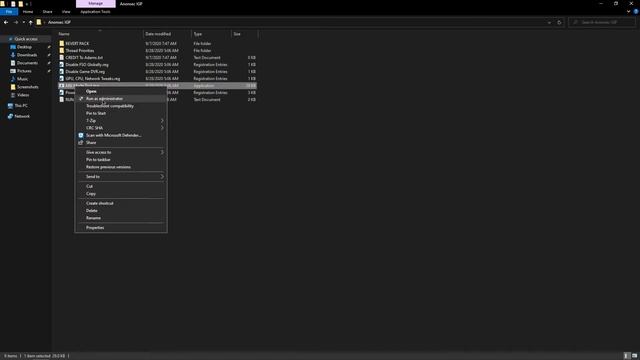Viewport: 640px width, 360px height.
Task: Select Disable FSO Globally.reg file
Action: tap(87, 64)
